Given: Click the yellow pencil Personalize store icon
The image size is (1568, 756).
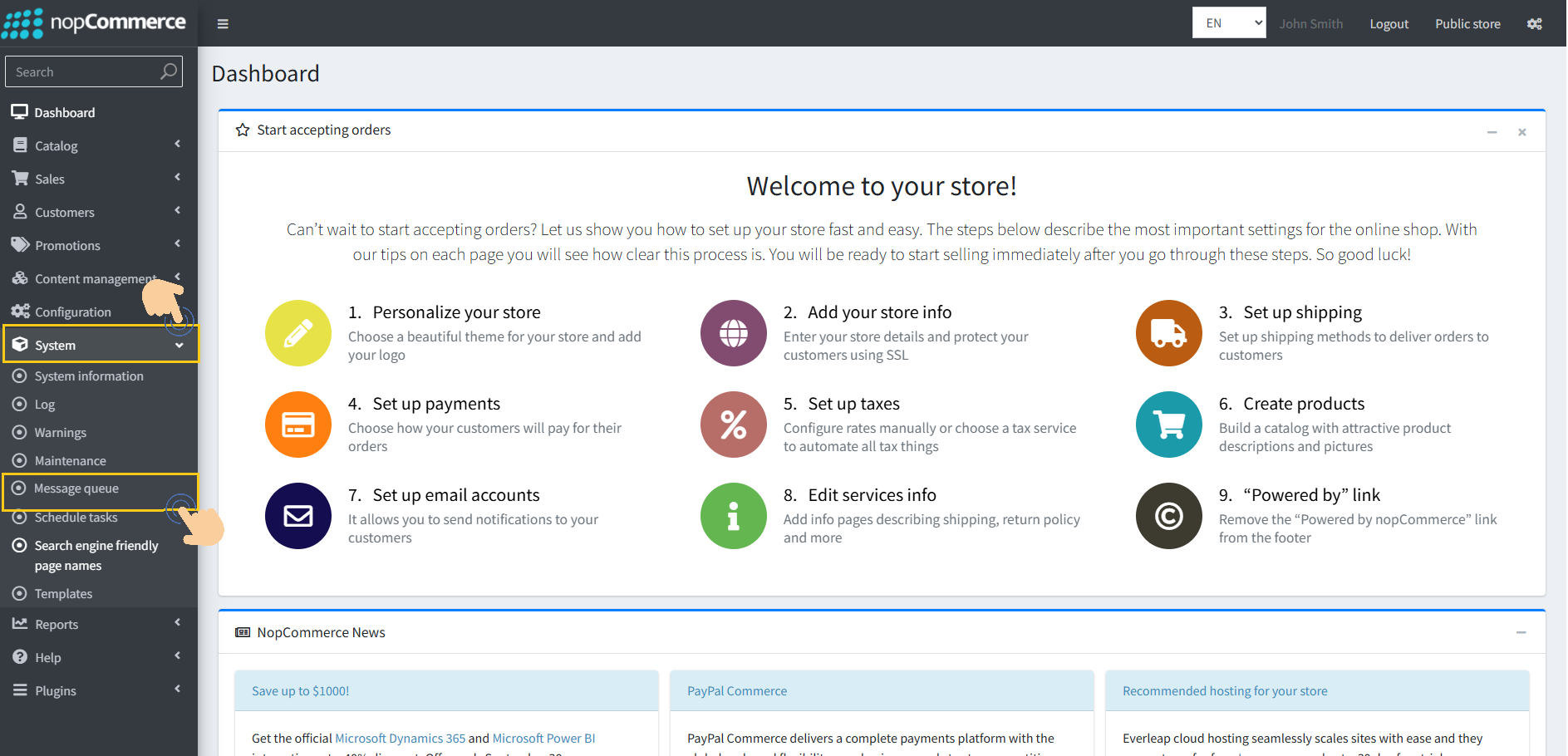Looking at the screenshot, I should pos(297,333).
